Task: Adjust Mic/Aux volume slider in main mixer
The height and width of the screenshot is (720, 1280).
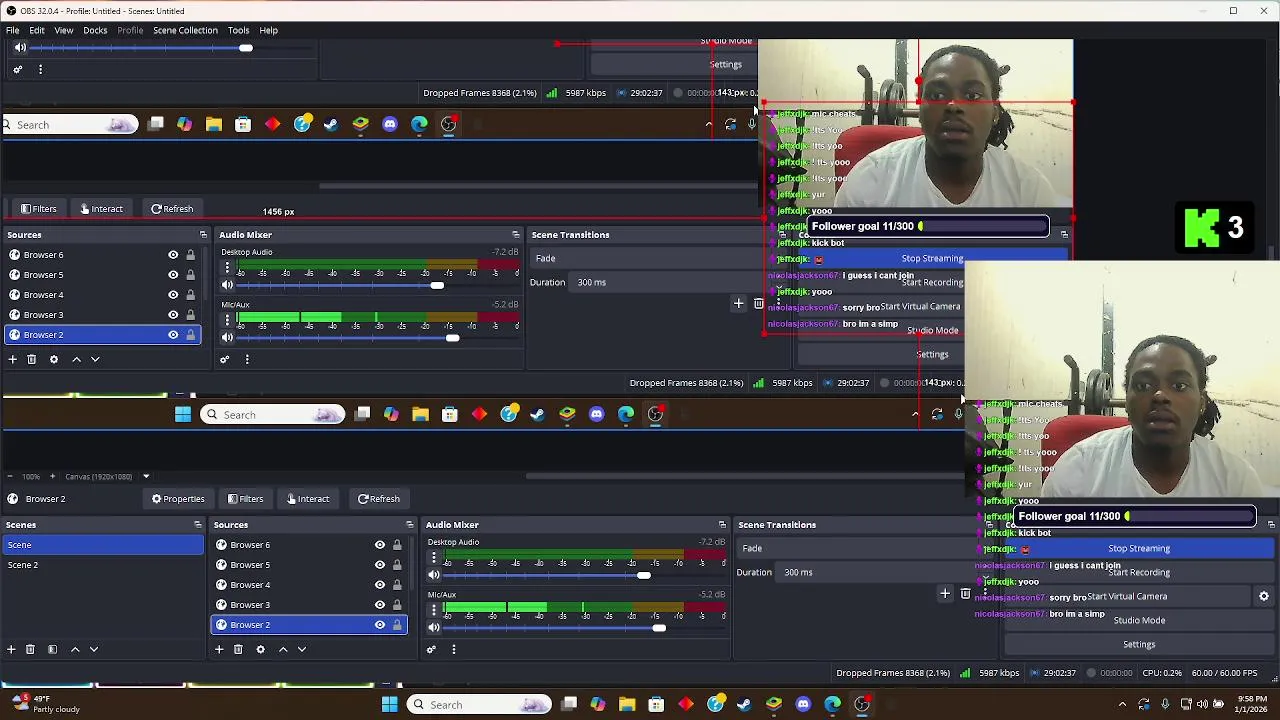Action: pyautogui.click(x=658, y=628)
